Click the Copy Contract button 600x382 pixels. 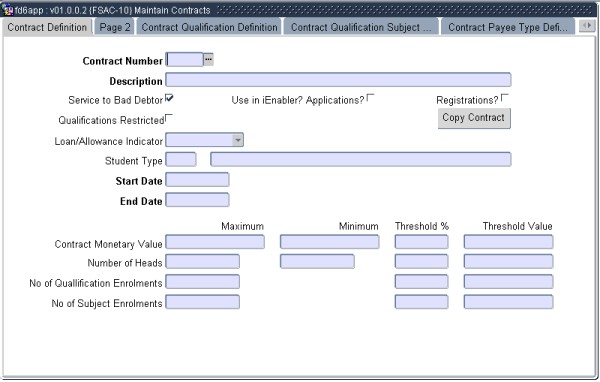(x=474, y=118)
